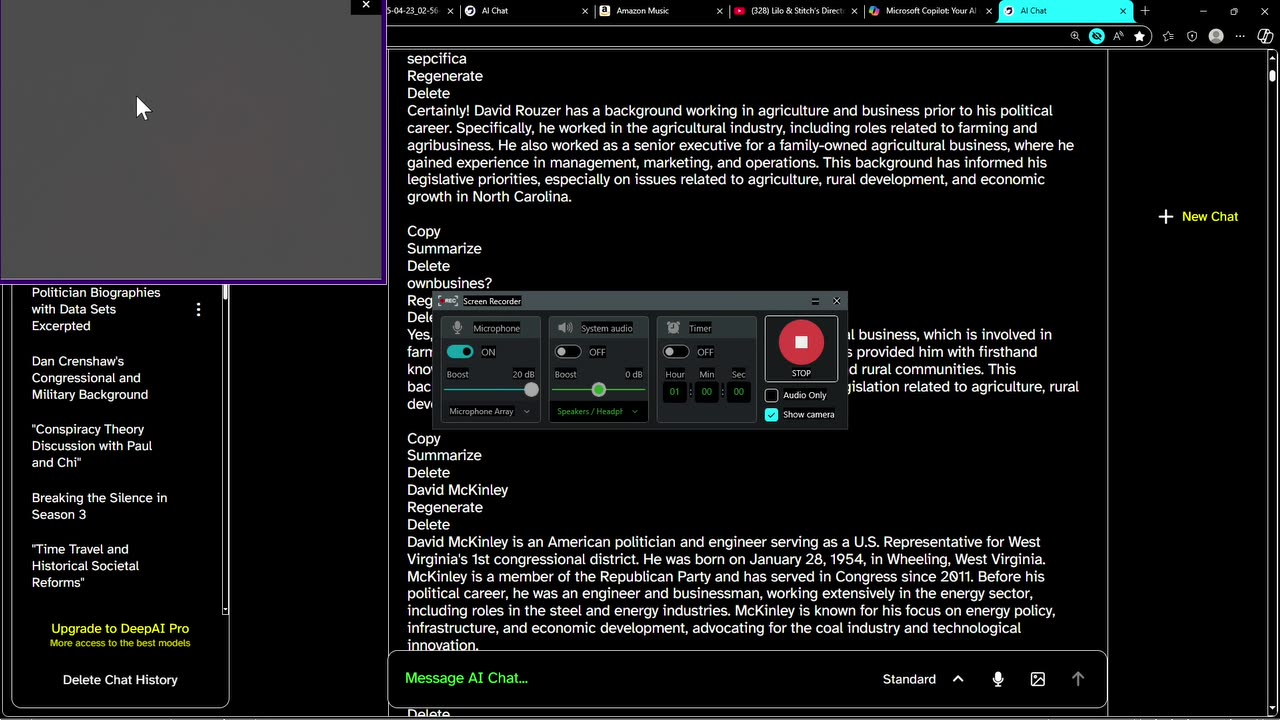Open the Copilot sidebar icon
Viewport: 1280px width, 720px height.
click(1266, 36)
